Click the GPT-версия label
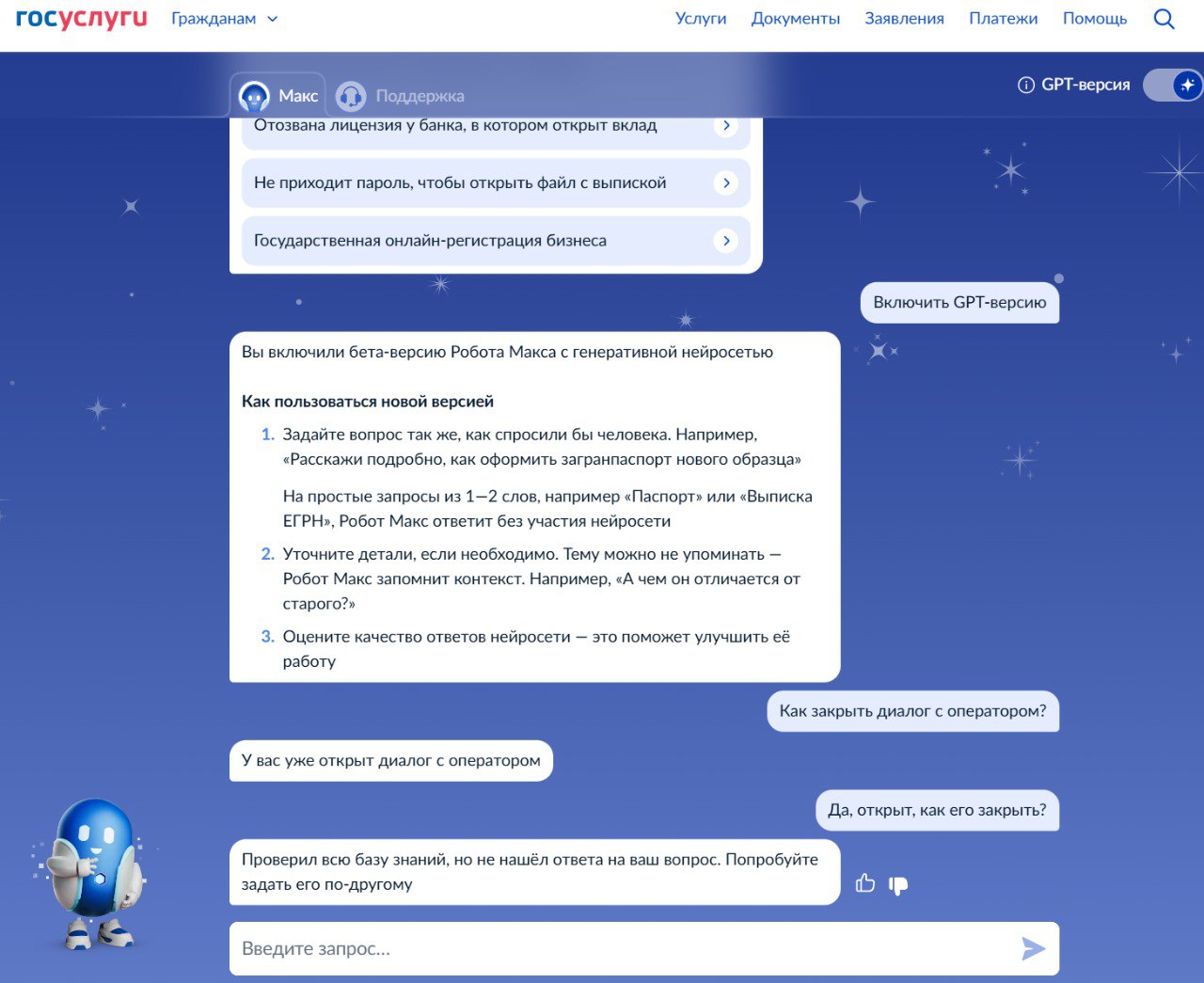The height and width of the screenshot is (983, 1204). click(1085, 85)
